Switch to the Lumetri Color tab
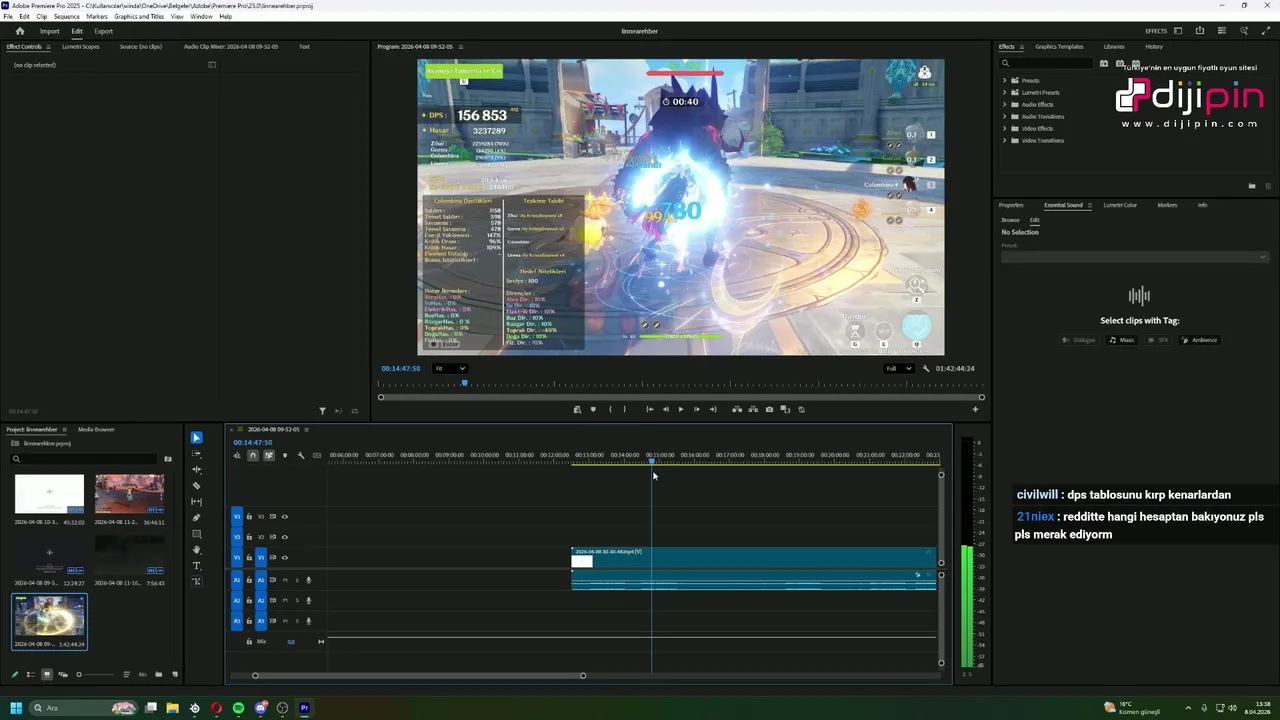The height and width of the screenshot is (720, 1280). pos(1120,205)
